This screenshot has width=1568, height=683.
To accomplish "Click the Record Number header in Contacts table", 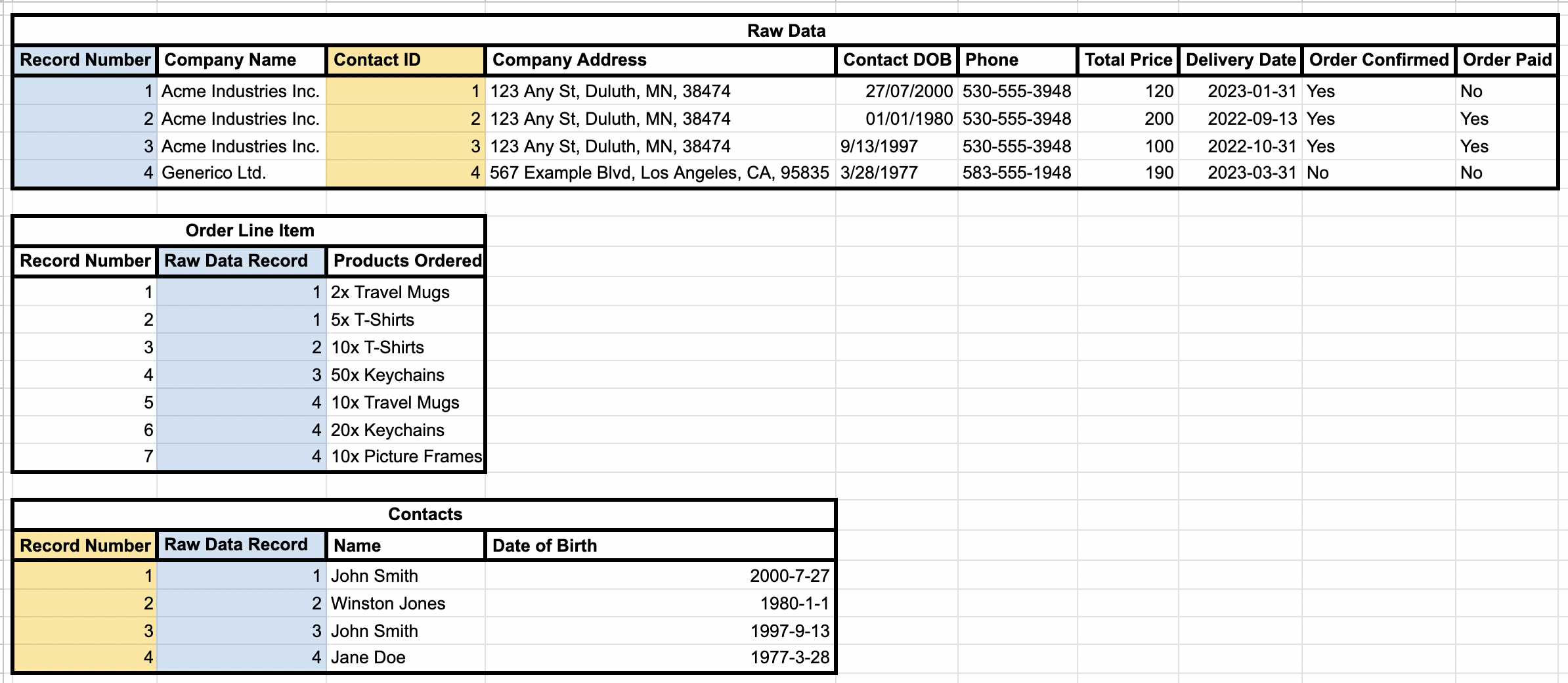I will 85,545.
